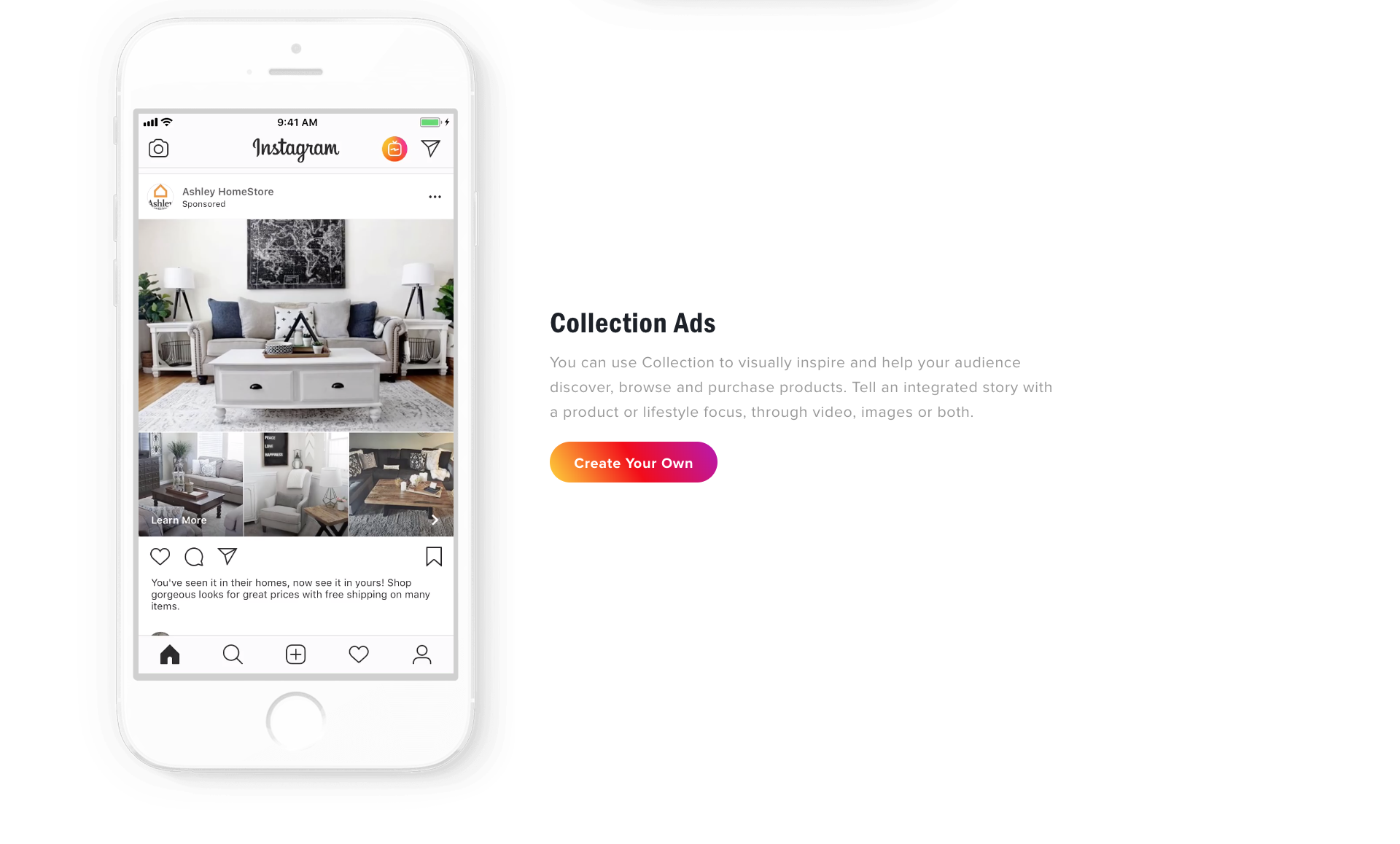Tap the Instagram Search tab icon
Viewport: 1400px width, 844px height.
[x=232, y=654]
